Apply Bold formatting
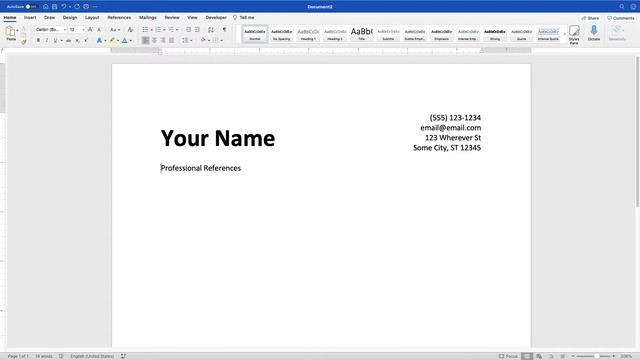The image size is (640, 360). click(38, 40)
